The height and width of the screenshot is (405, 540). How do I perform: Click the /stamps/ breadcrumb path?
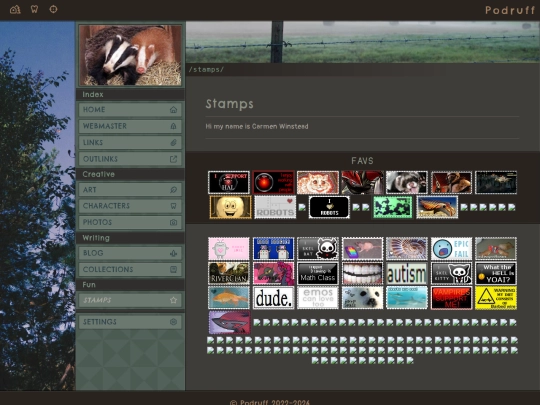[206, 70]
